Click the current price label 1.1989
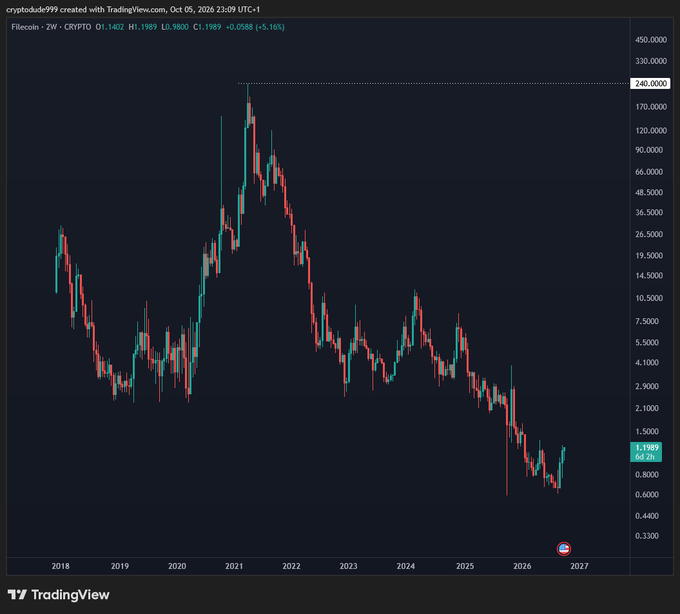The height and width of the screenshot is (614, 680). coord(646,452)
